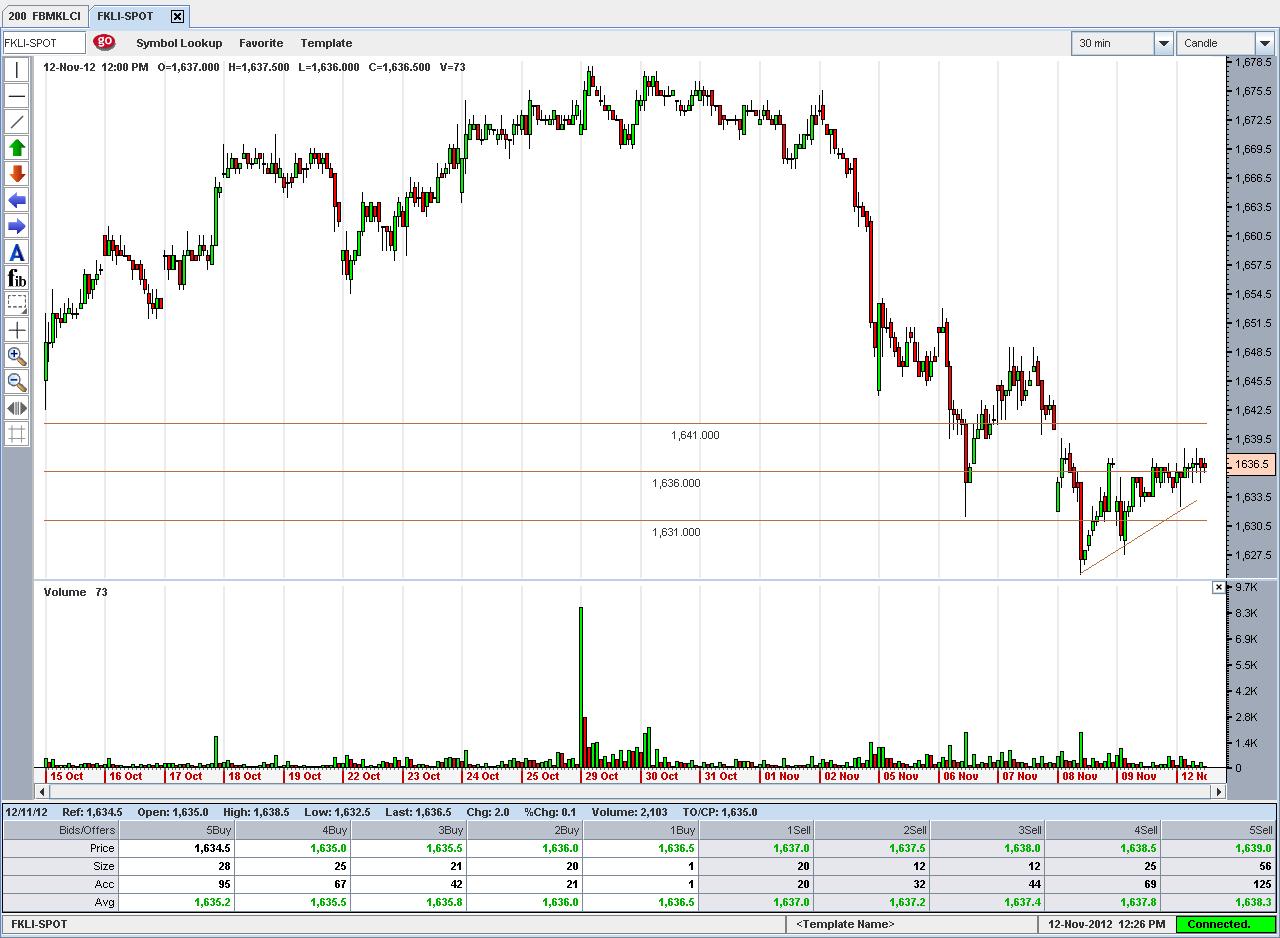The height and width of the screenshot is (938, 1280).
Task: Click the green up arrow marker tool
Action: [x=17, y=148]
